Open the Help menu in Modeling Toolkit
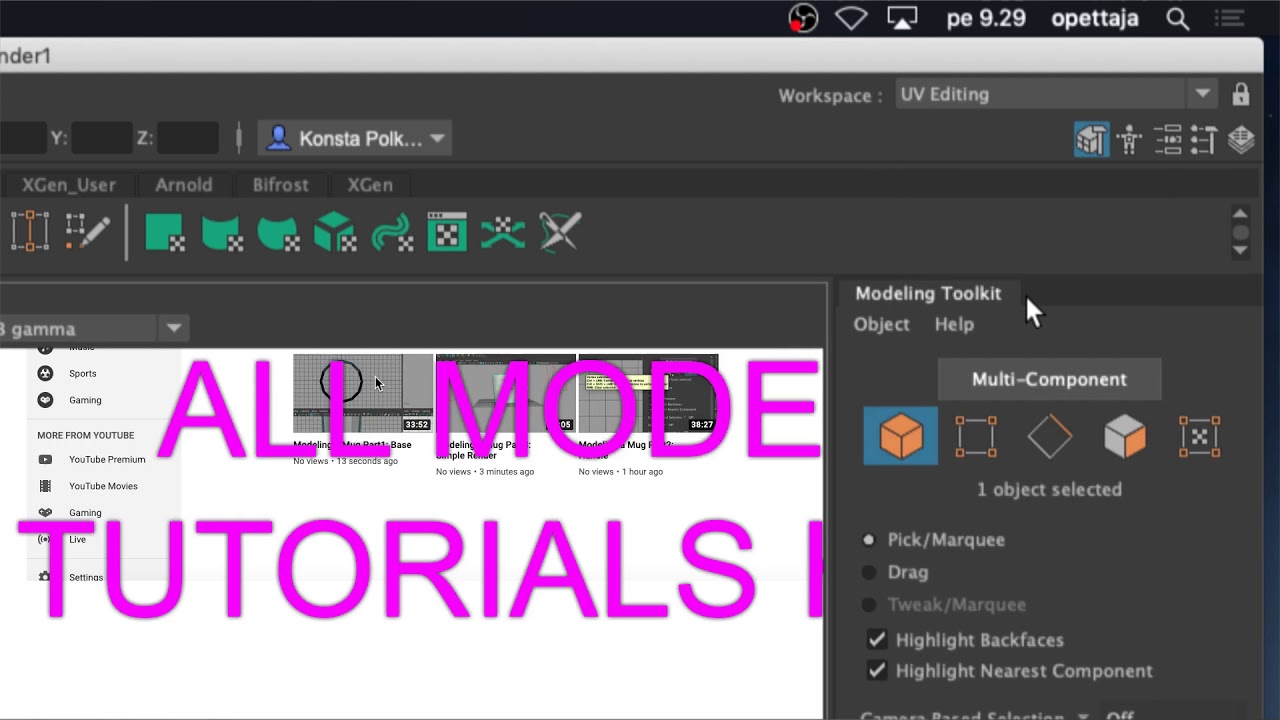 [954, 324]
